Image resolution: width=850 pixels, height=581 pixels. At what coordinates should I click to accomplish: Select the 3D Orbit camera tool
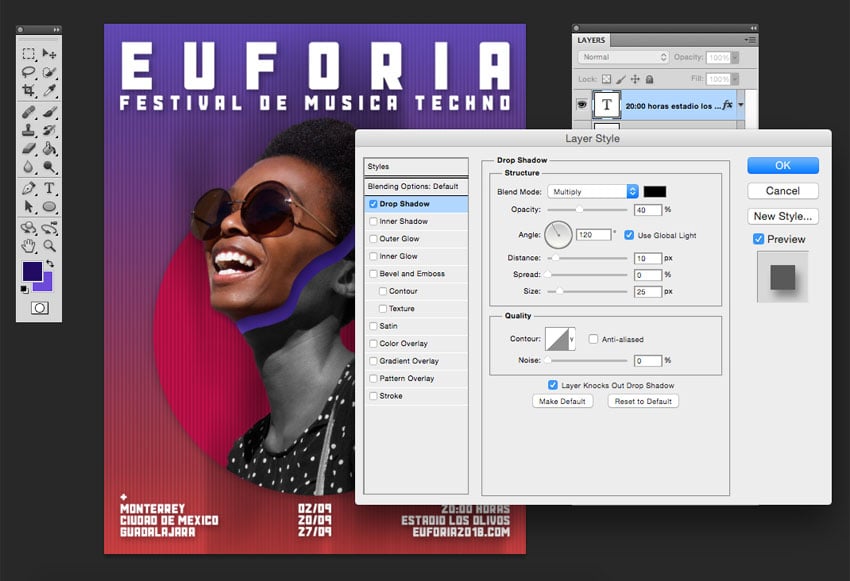[49, 228]
